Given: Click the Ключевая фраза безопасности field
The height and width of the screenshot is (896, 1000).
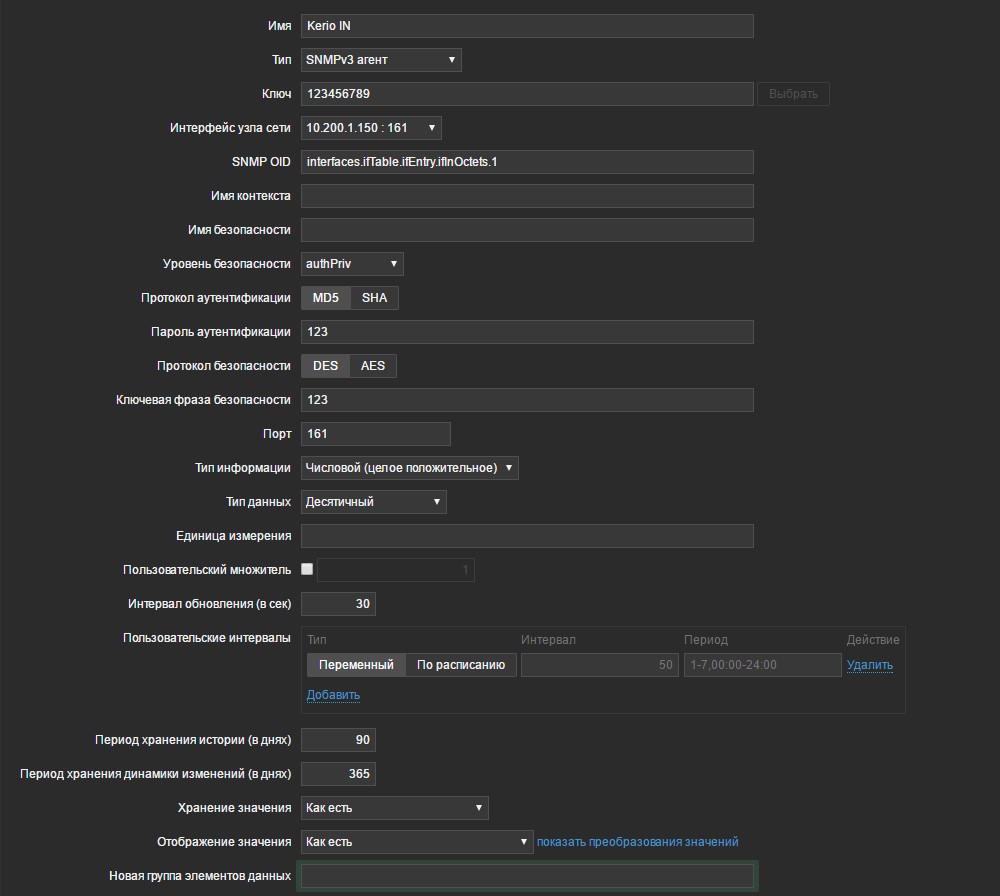Looking at the screenshot, I should [527, 400].
